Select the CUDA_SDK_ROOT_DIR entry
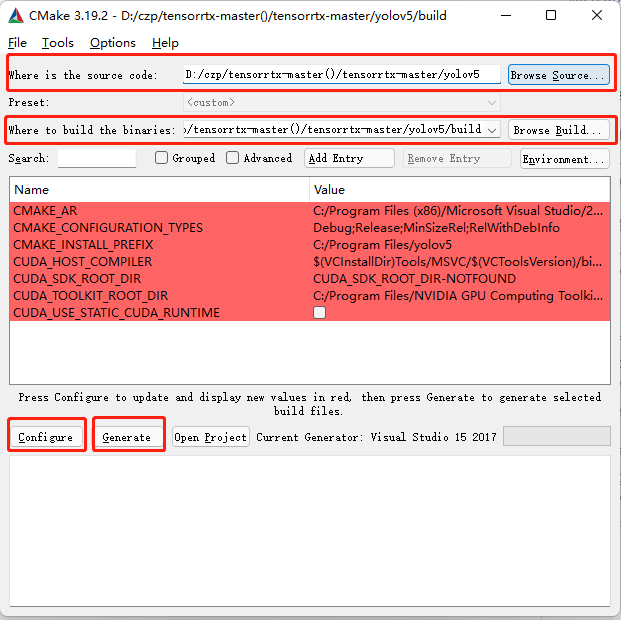The width and height of the screenshot is (621, 620). click(77, 279)
